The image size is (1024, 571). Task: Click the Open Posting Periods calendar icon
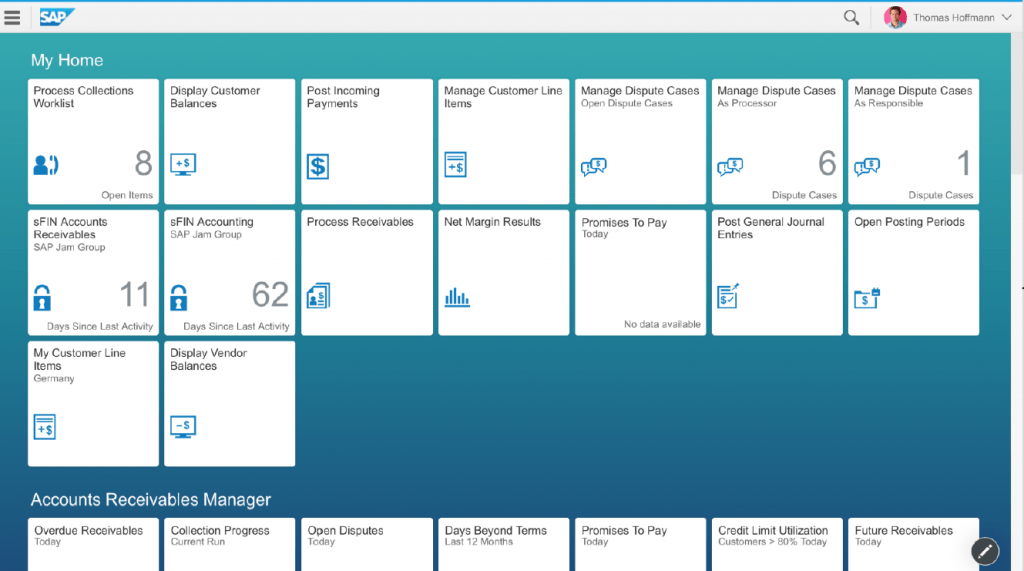[x=867, y=298]
